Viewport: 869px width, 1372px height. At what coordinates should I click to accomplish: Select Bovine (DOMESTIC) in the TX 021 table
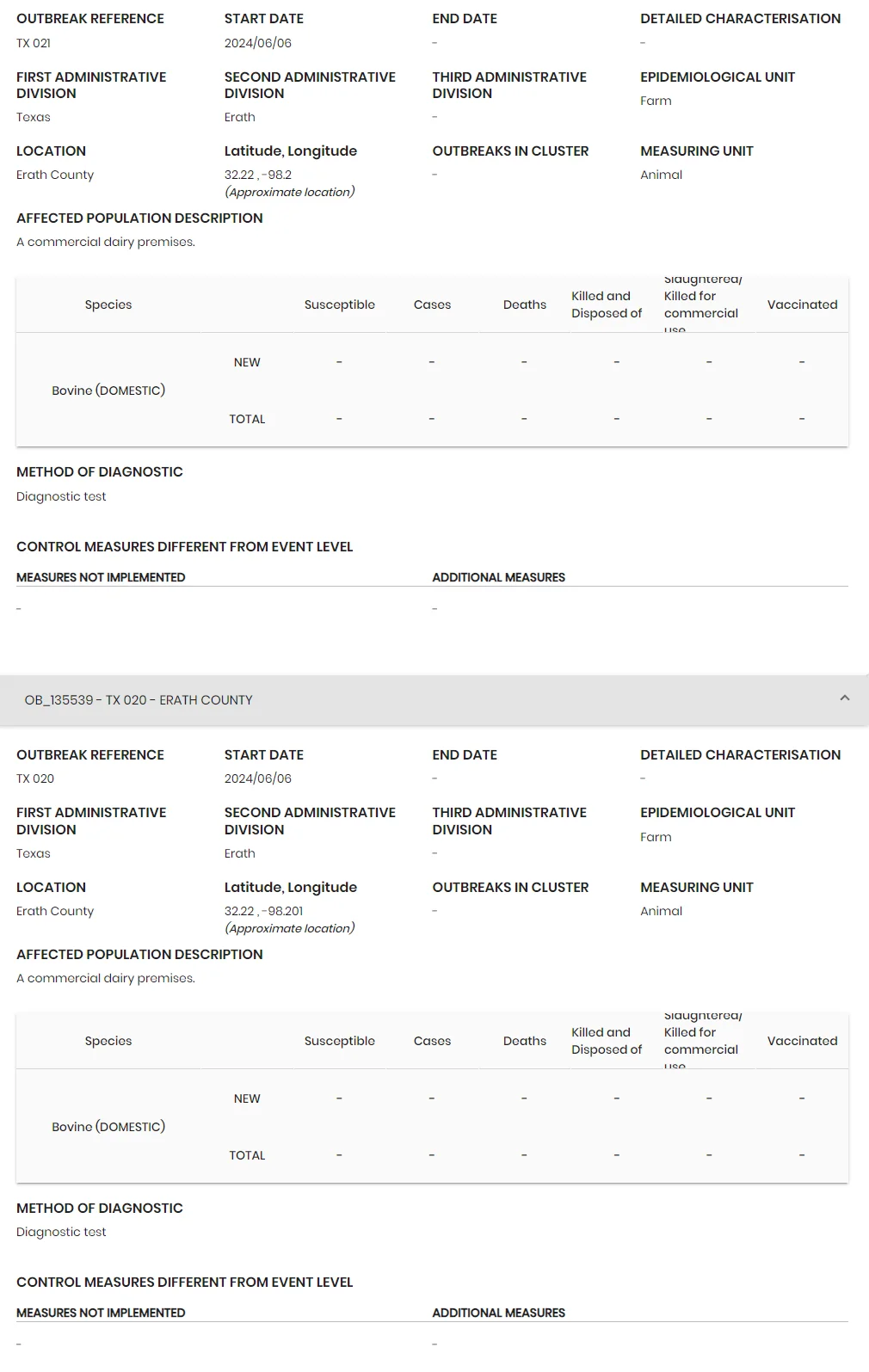tap(108, 391)
